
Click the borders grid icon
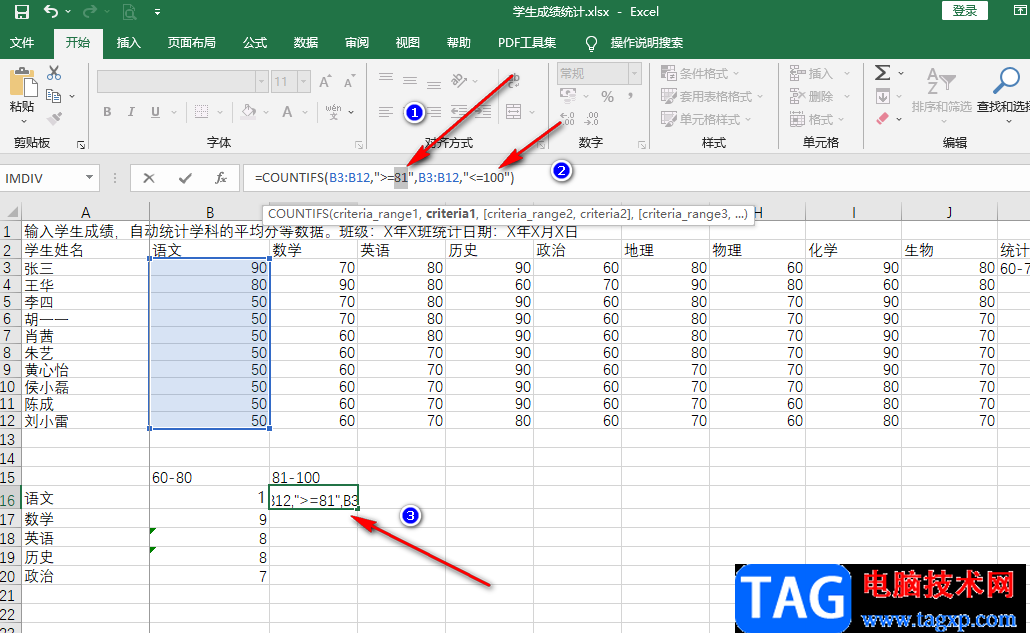click(x=202, y=112)
